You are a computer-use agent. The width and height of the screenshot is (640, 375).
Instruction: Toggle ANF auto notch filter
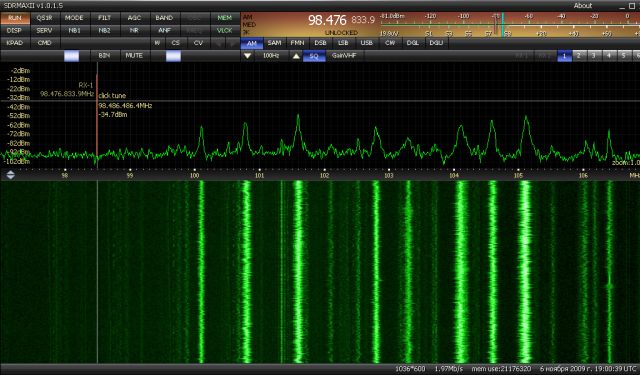tap(164, 31)
